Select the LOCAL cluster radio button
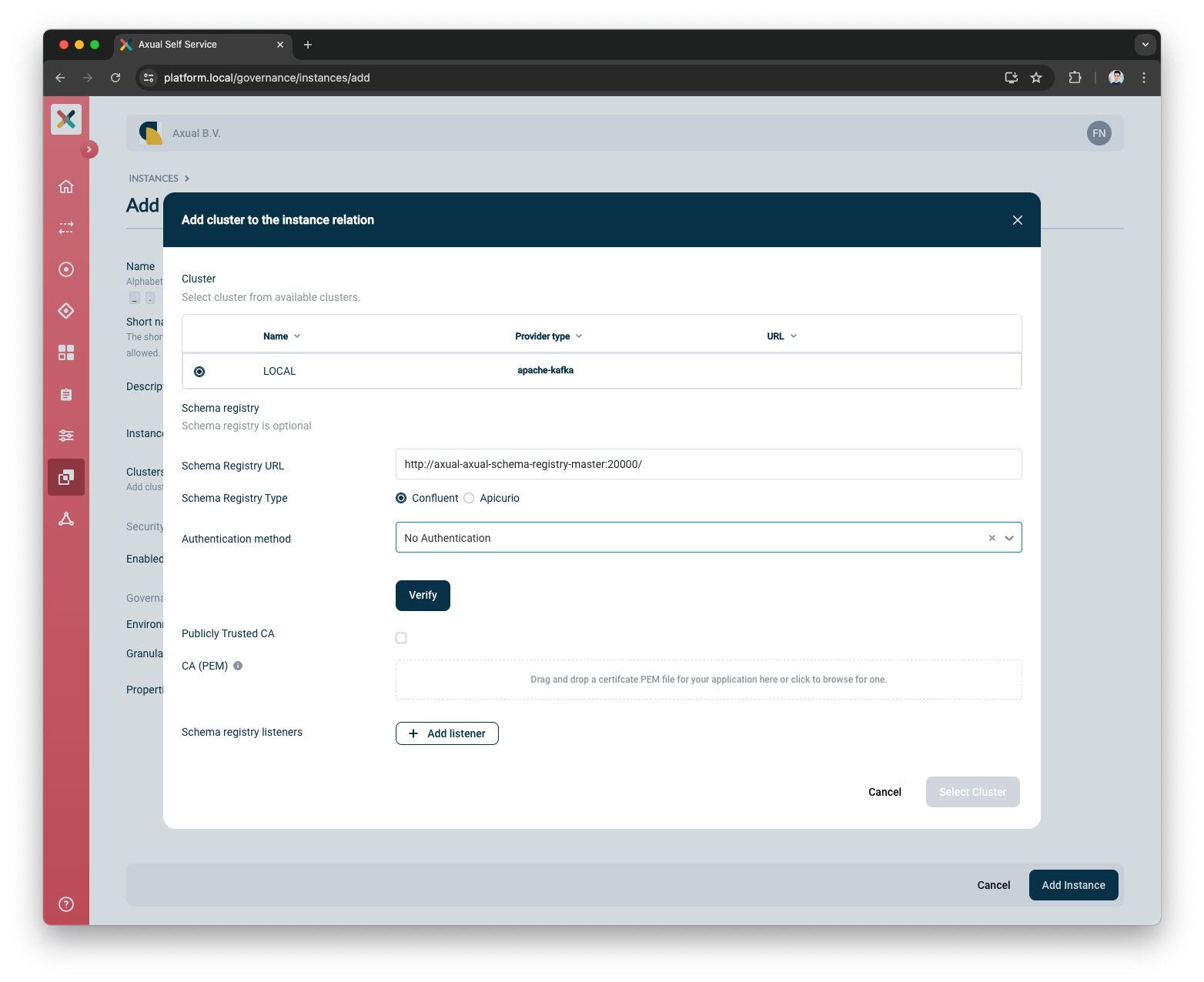Screen dimensions: 1204x982 199,372
